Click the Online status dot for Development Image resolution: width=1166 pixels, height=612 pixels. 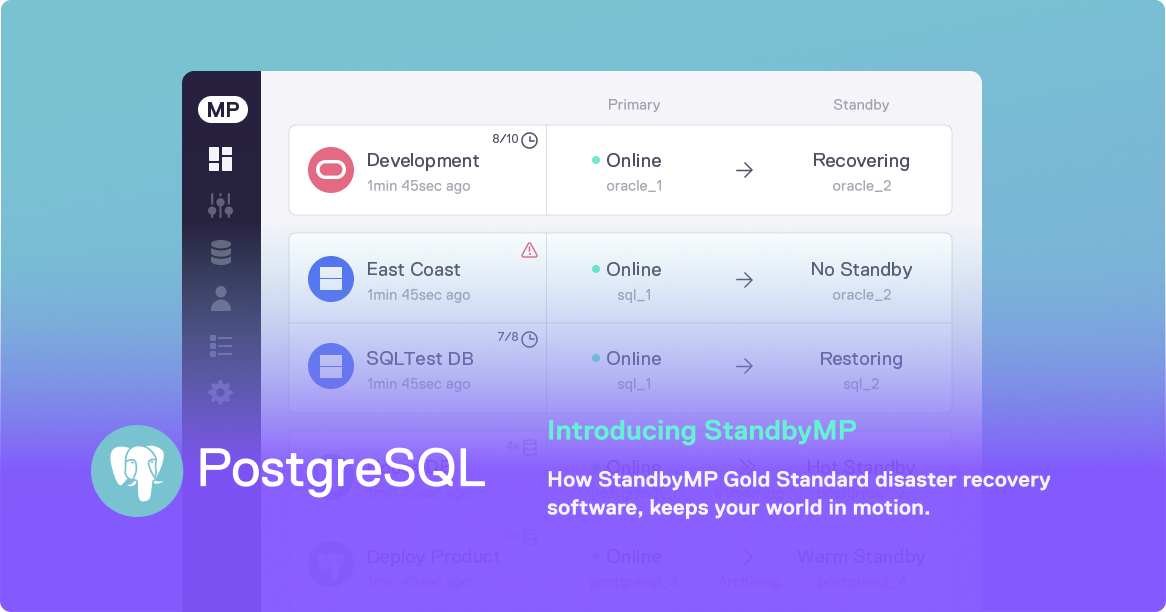[595, 160]
